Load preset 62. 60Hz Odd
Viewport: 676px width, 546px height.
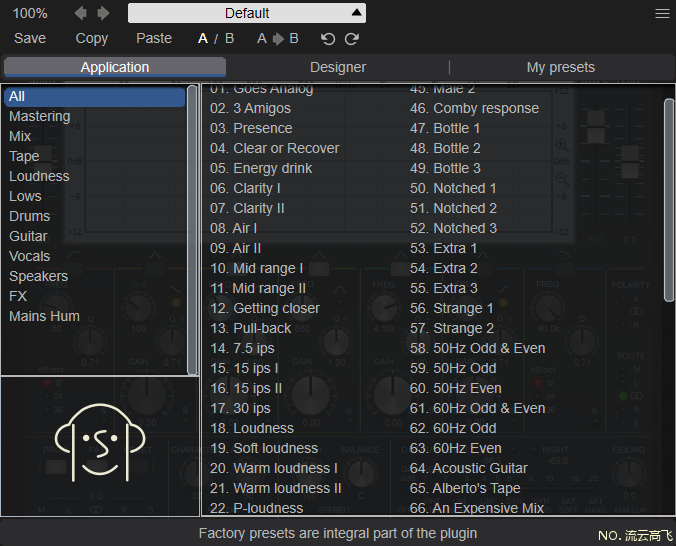pos(453,428)
